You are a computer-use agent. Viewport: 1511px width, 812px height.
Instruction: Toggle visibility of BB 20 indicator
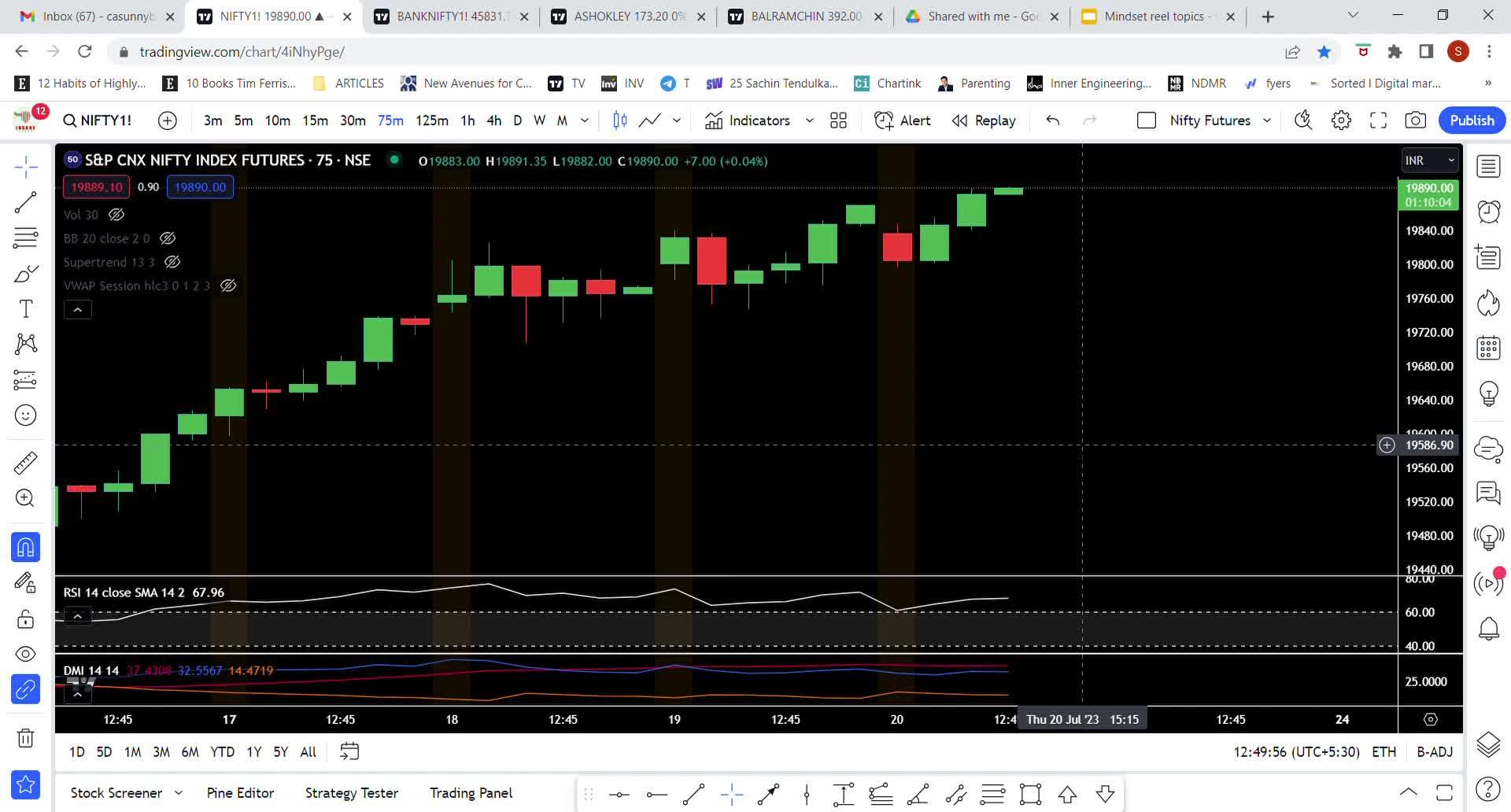coord(168,238)
